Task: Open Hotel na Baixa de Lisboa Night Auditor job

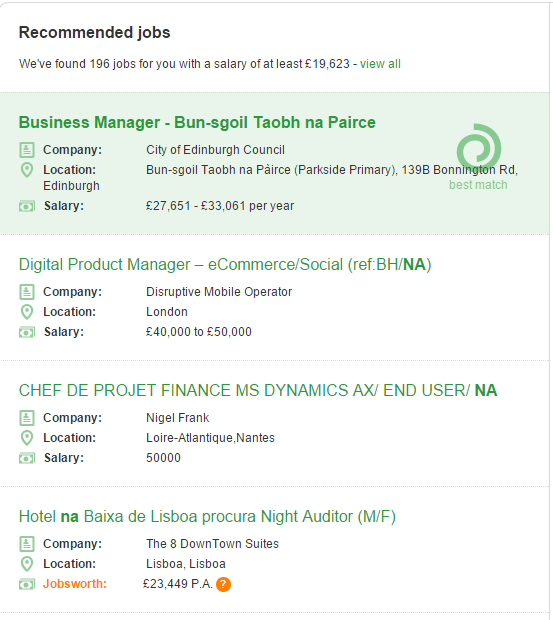Action: 207,517
